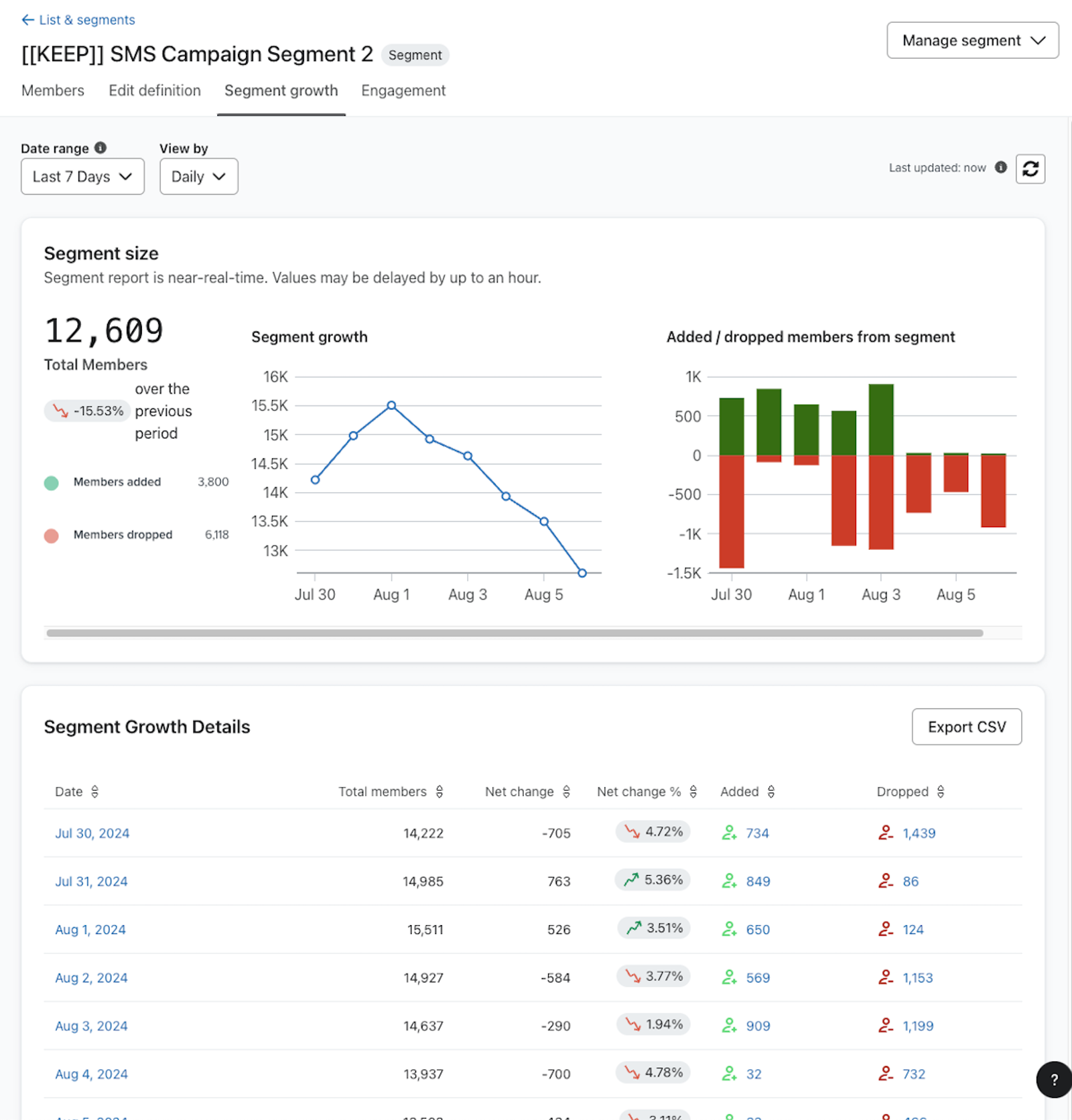This screenshot has height=1120, width=1072.
Task: Switch to the Members tab
Action: click(53, 90)
